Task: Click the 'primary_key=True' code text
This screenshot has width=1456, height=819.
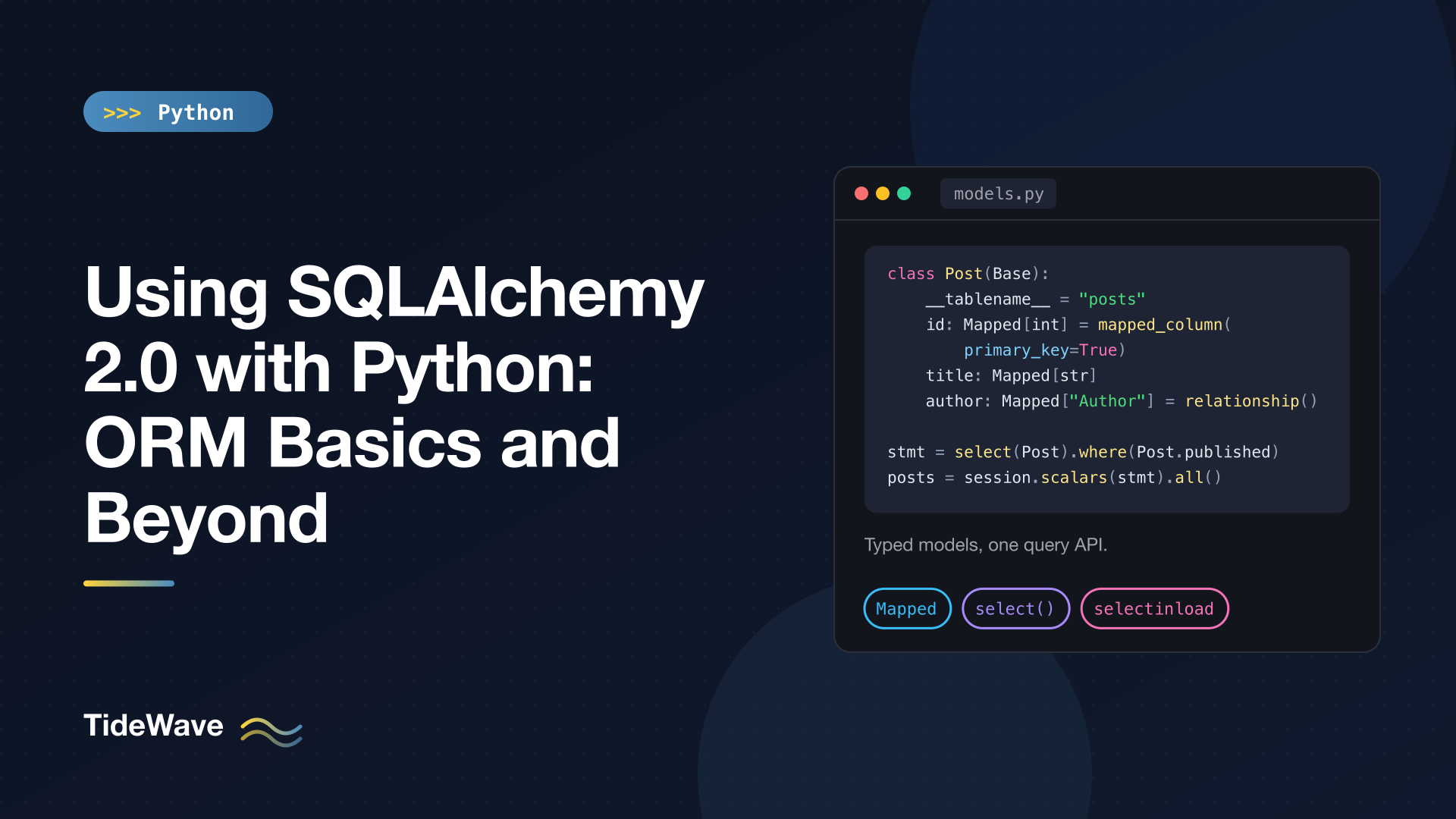Action: [1040, 350]
